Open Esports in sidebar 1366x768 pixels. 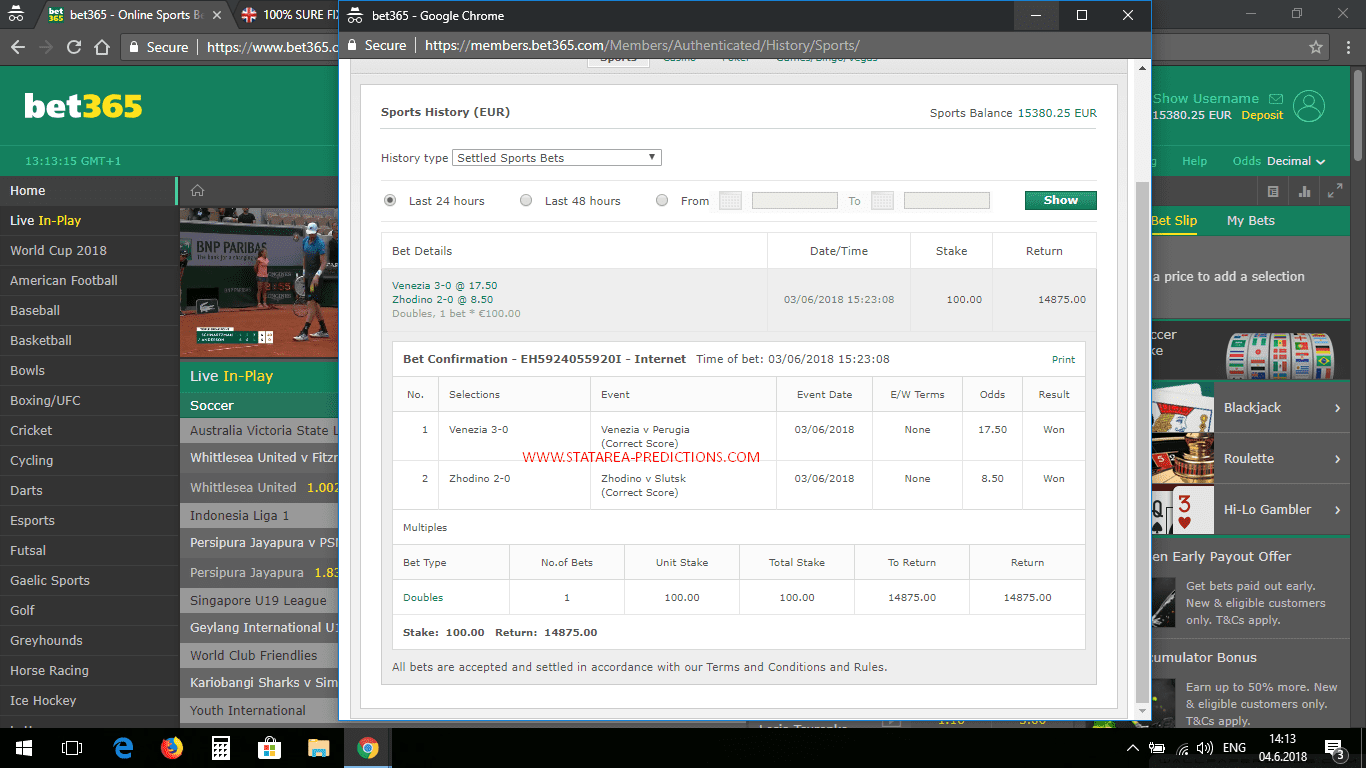click(88, 520)
